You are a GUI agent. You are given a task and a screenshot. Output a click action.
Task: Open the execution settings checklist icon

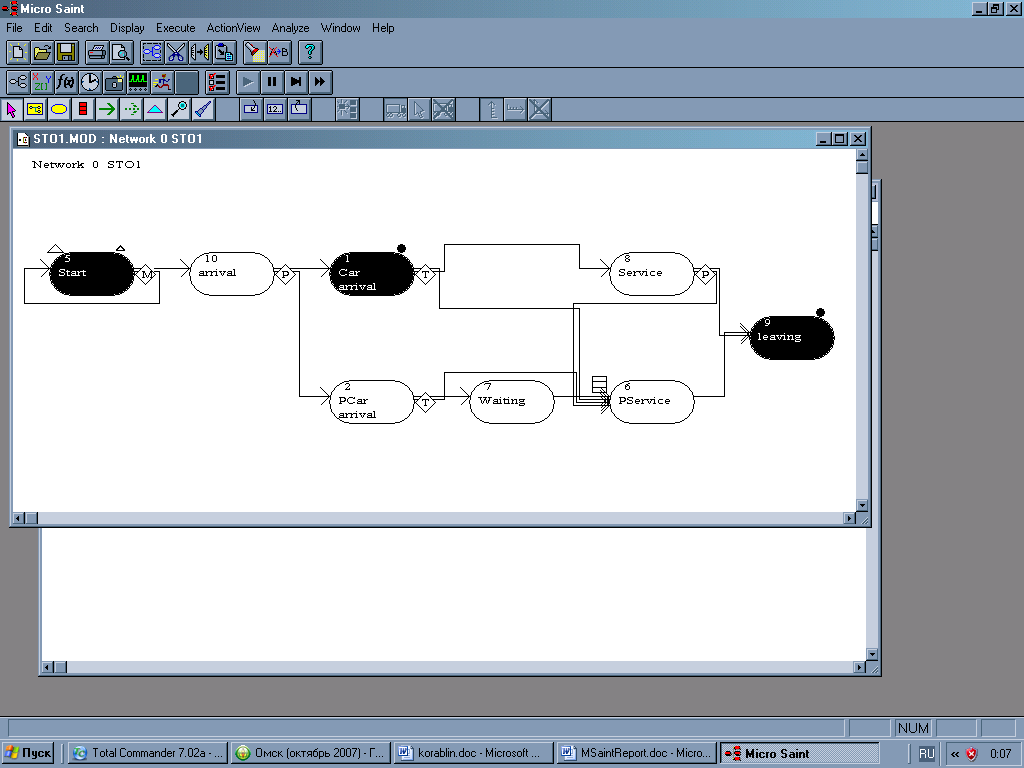(x=216, y=82)
